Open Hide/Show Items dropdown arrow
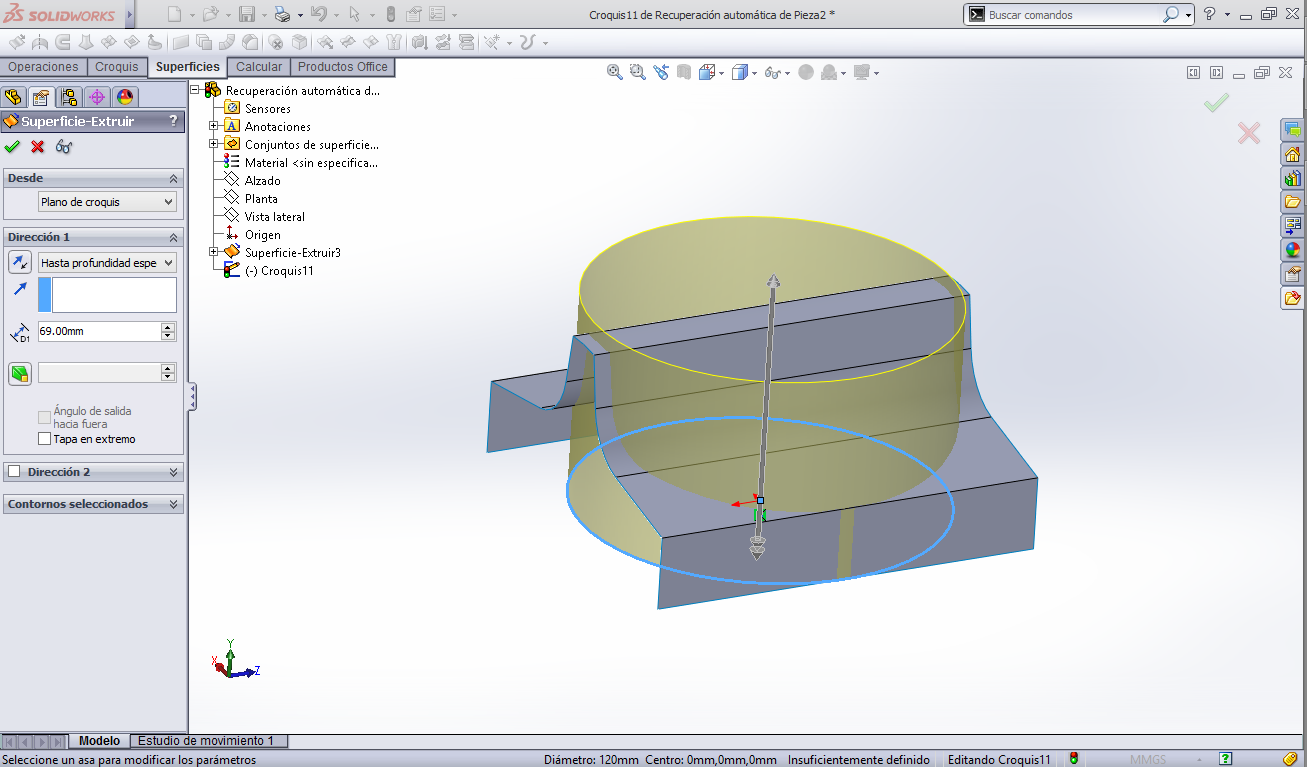This screenshot has height=767, width=1307. (787, 73)
